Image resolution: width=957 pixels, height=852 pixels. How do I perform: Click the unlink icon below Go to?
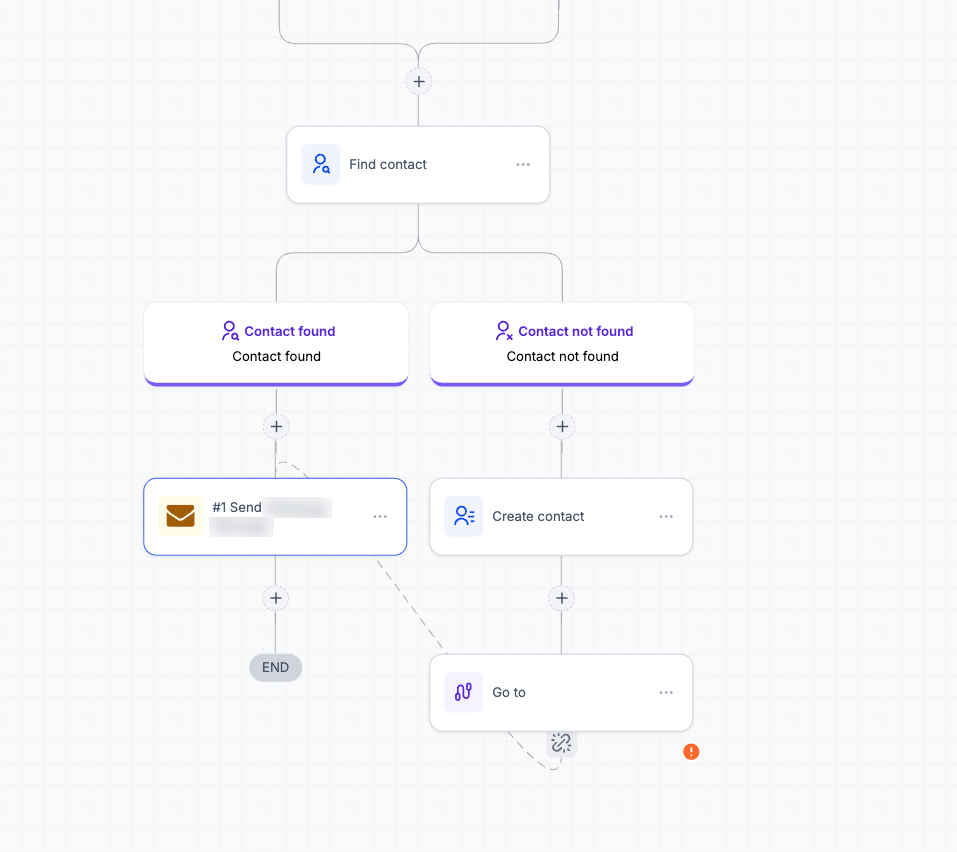coord(562,743)
